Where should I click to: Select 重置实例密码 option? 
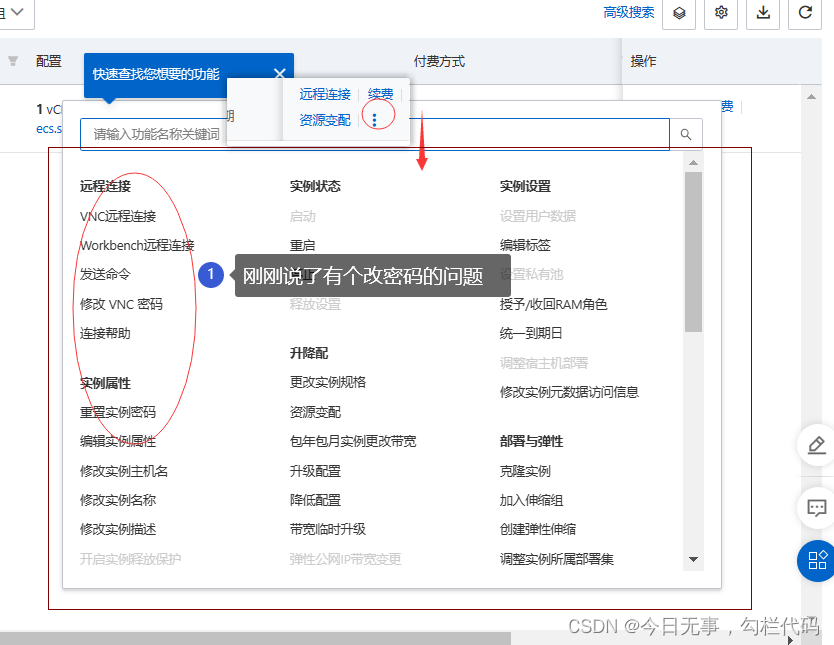(x=118, y=412)
